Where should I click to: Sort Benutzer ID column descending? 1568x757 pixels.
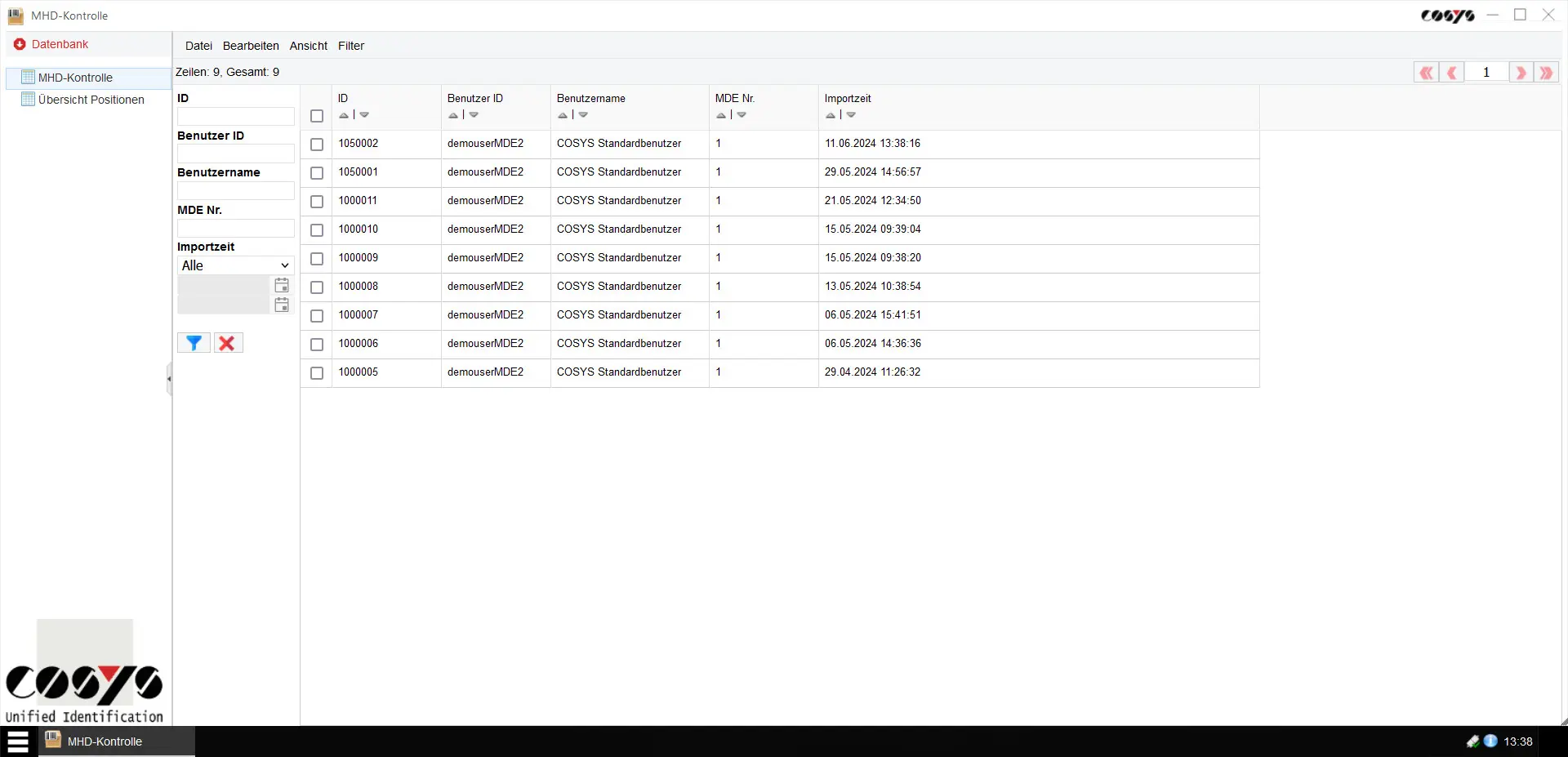click(474, 115)
